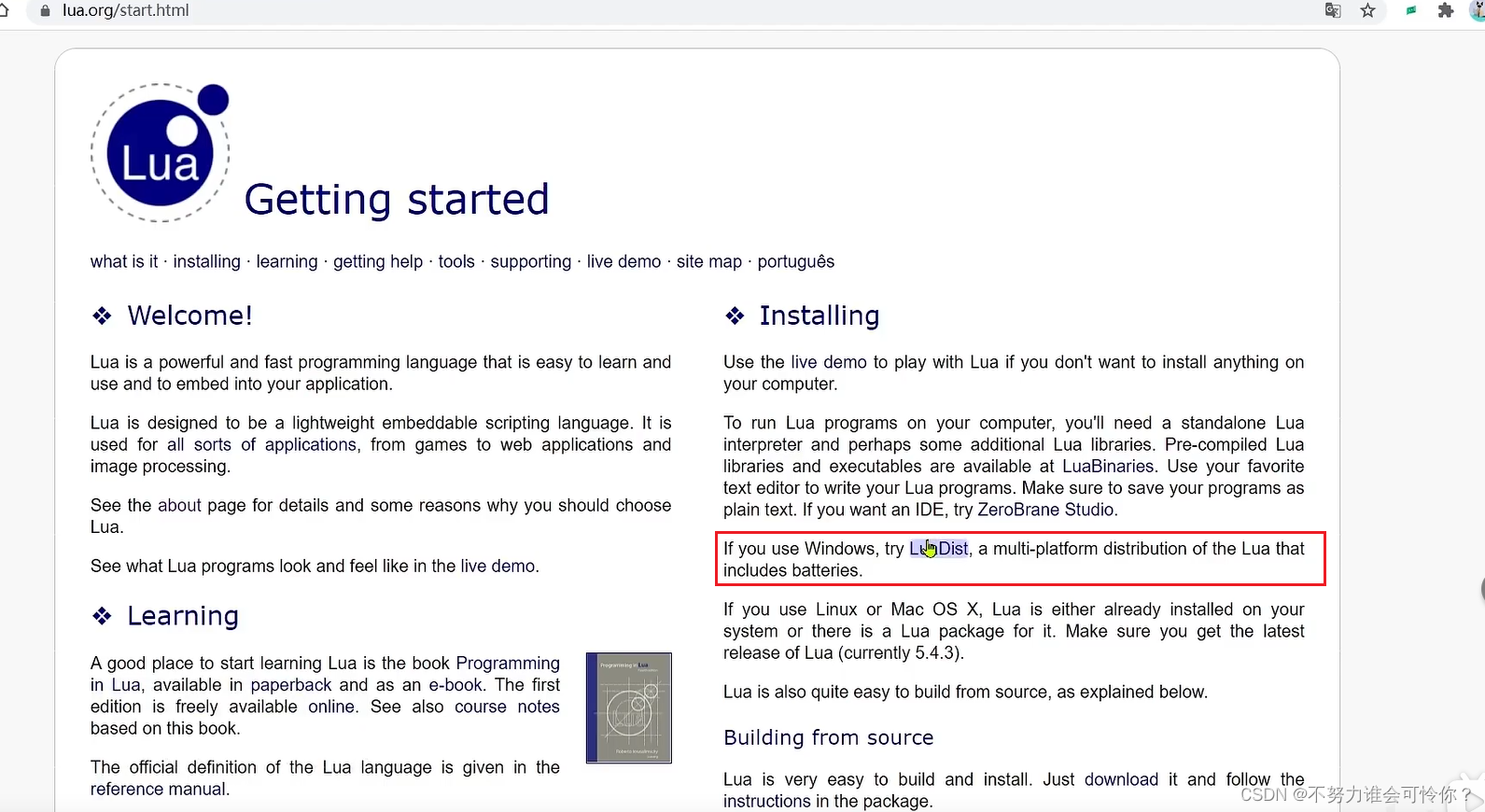Open the 'learning' navigation link
The width and height of the screenshot is (1485, 812).
[287, 261]
